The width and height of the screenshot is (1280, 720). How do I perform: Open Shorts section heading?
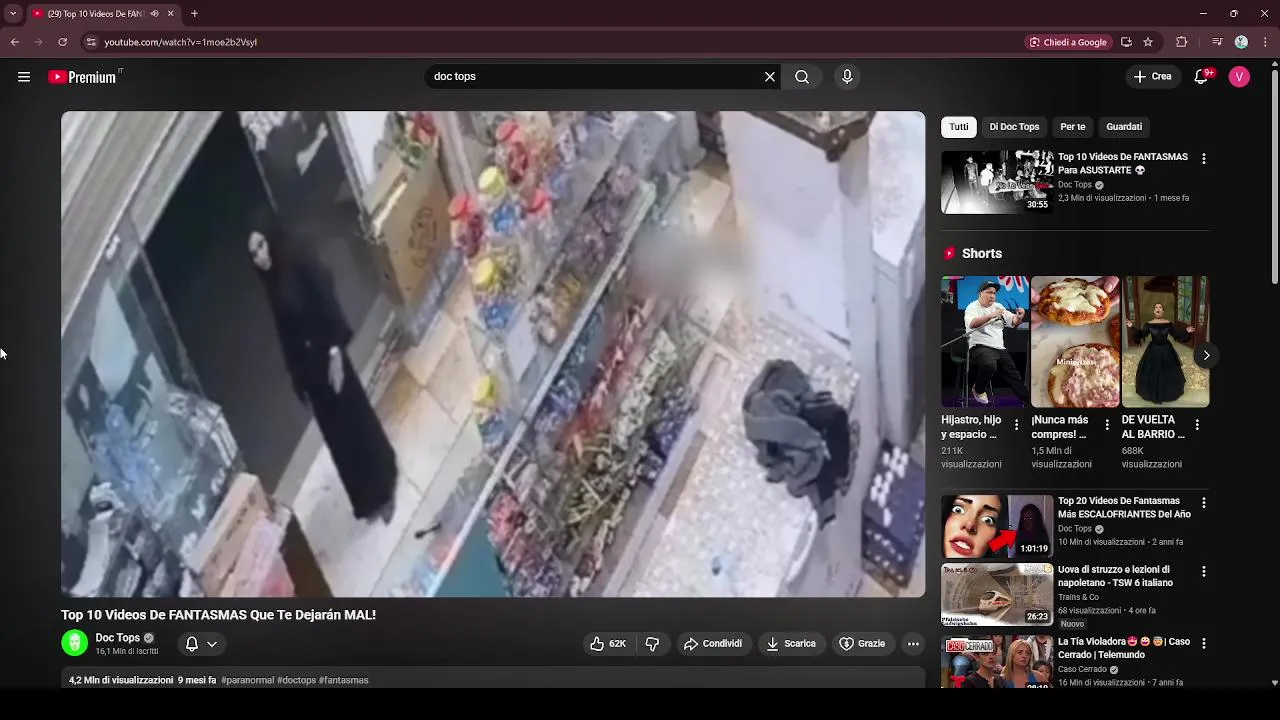pos(981,254)
